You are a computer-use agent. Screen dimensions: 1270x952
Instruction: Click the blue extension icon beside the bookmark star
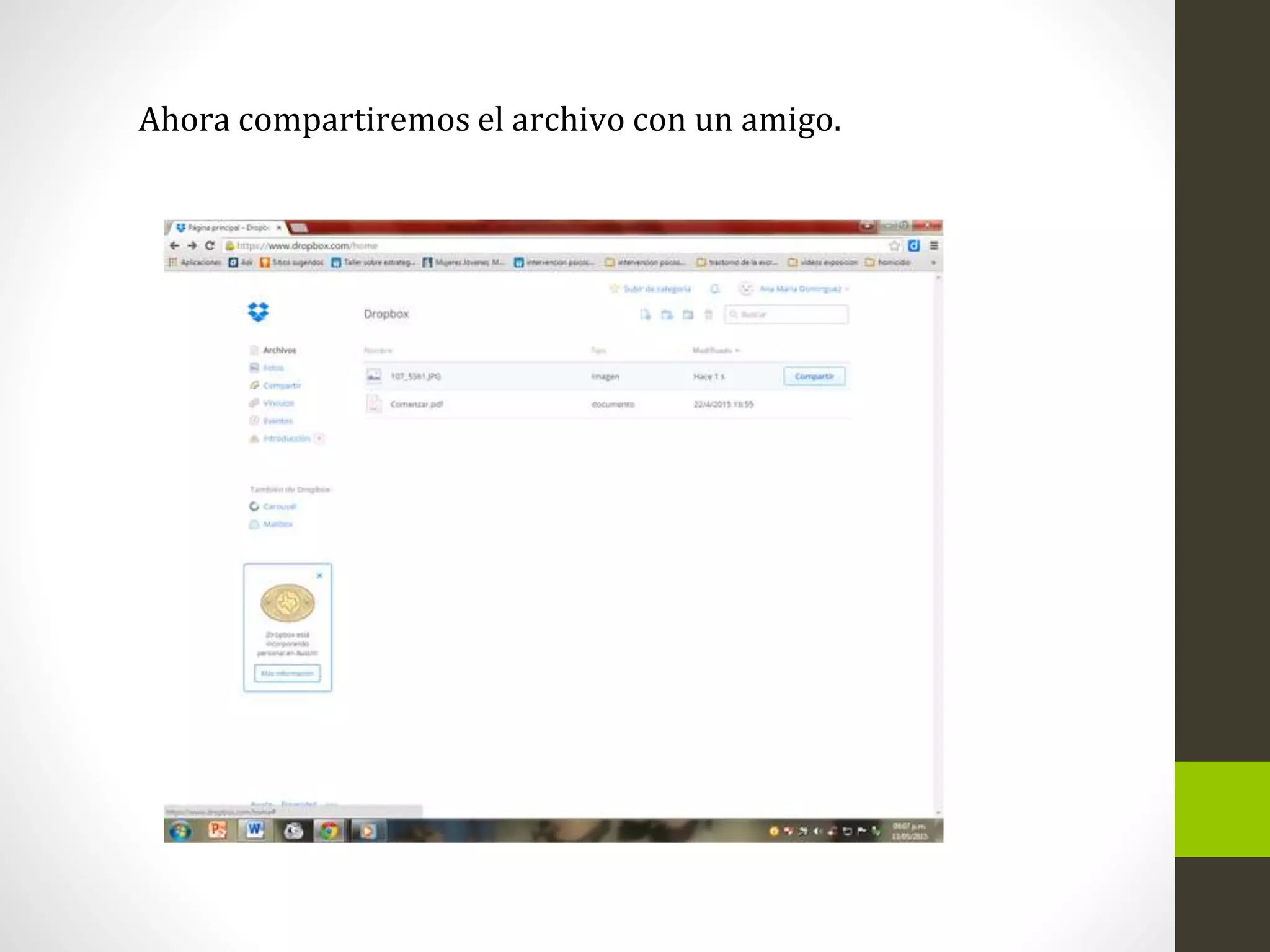tap(914, 245)
